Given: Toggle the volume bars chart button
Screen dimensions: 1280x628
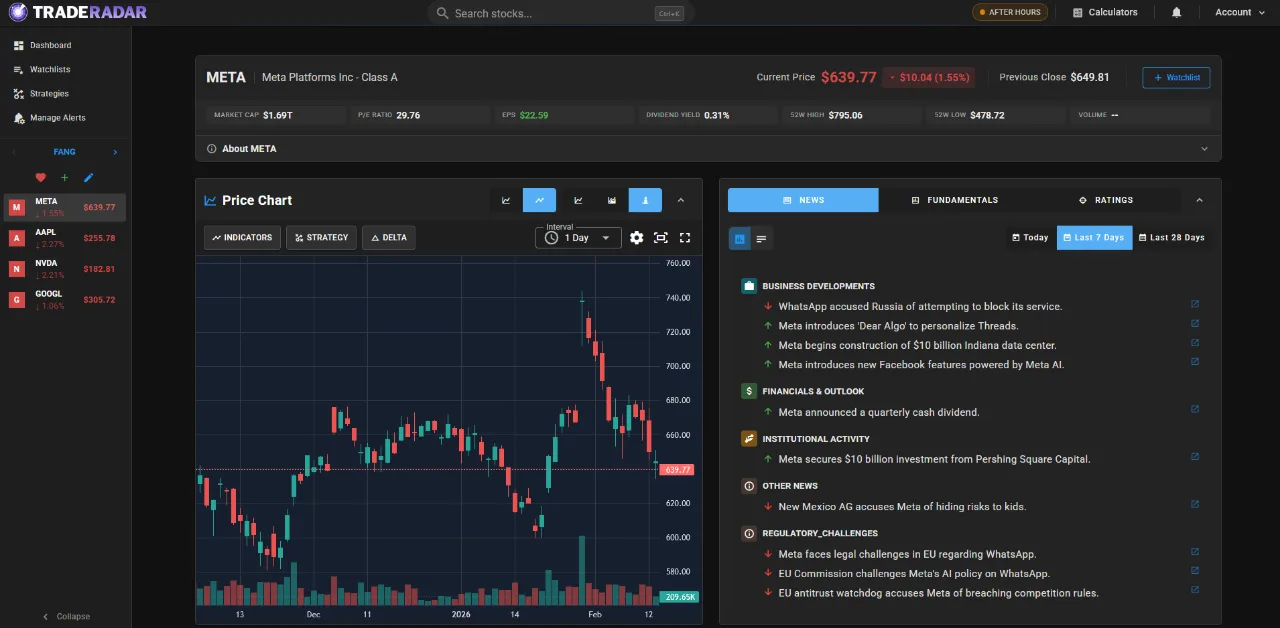Looking at the screenshot, I should [612, 200].
